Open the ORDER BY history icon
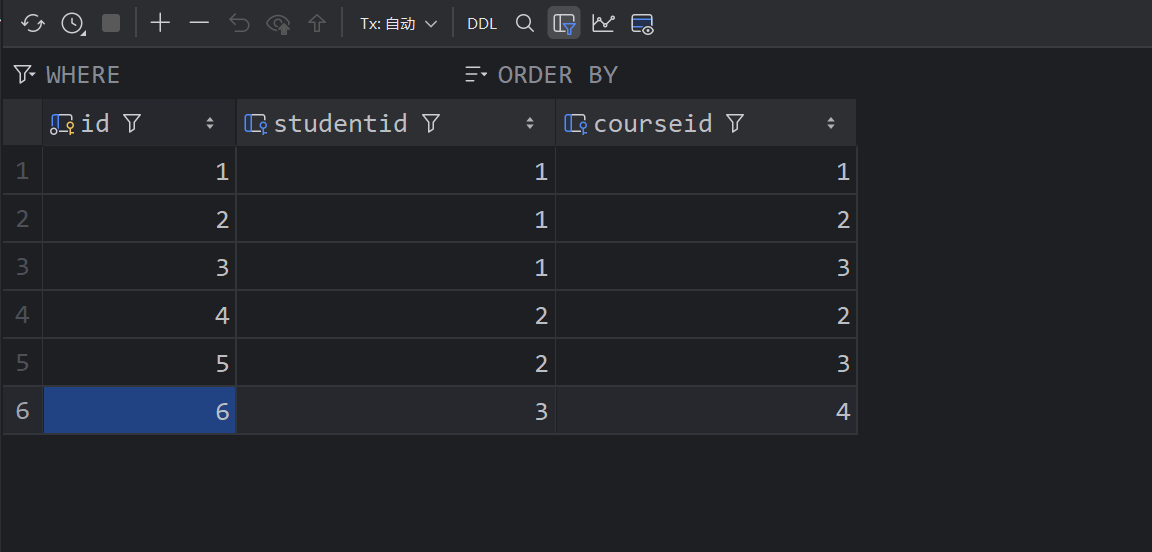The height and width of the screenshot is (552, 1152). [x=476, y=74]
